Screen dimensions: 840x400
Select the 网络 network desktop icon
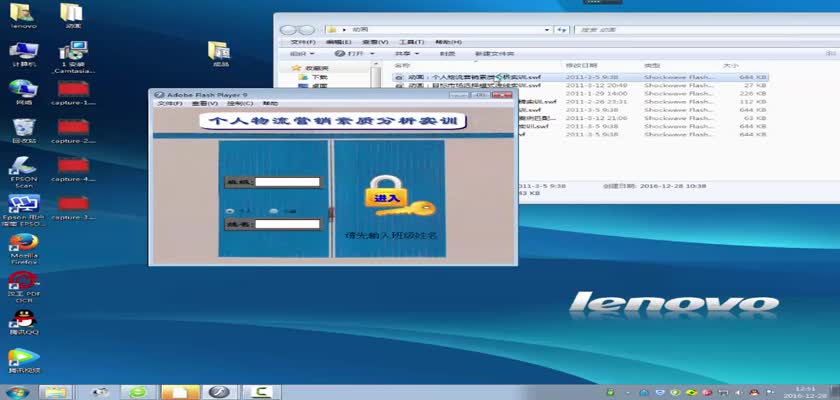pos(23,92)
